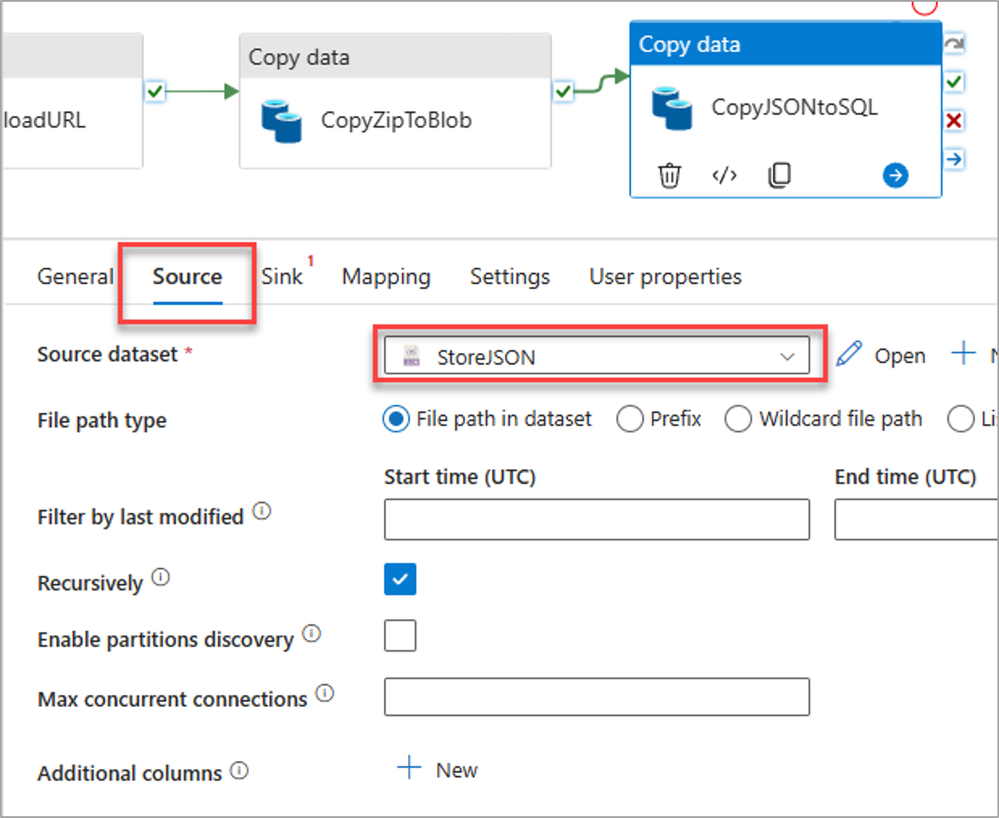Uncheck the Recursively checkbox
The width and height of the screenshot is (999, 818).
click(400, 580)
